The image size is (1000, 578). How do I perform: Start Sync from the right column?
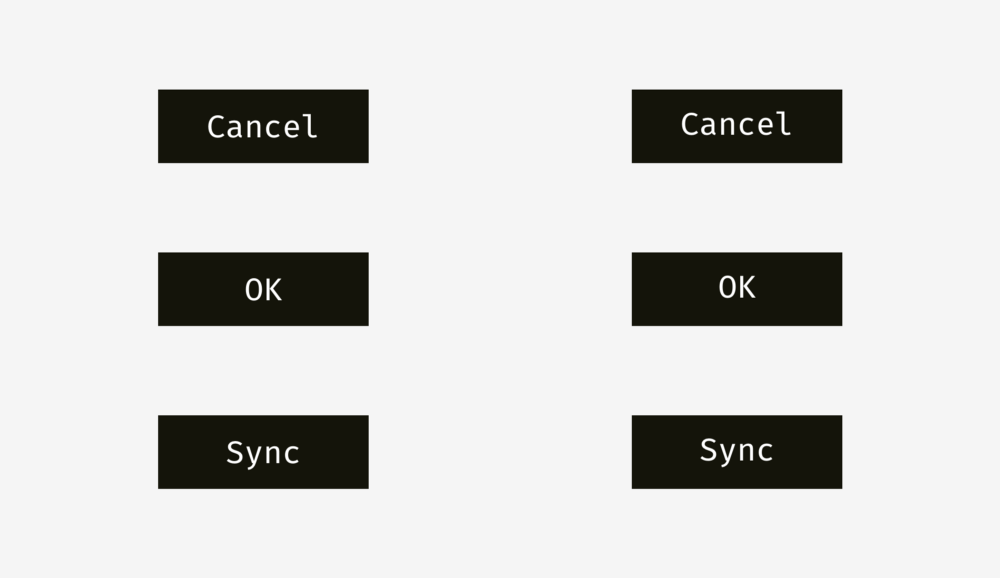tap(737, 452)
